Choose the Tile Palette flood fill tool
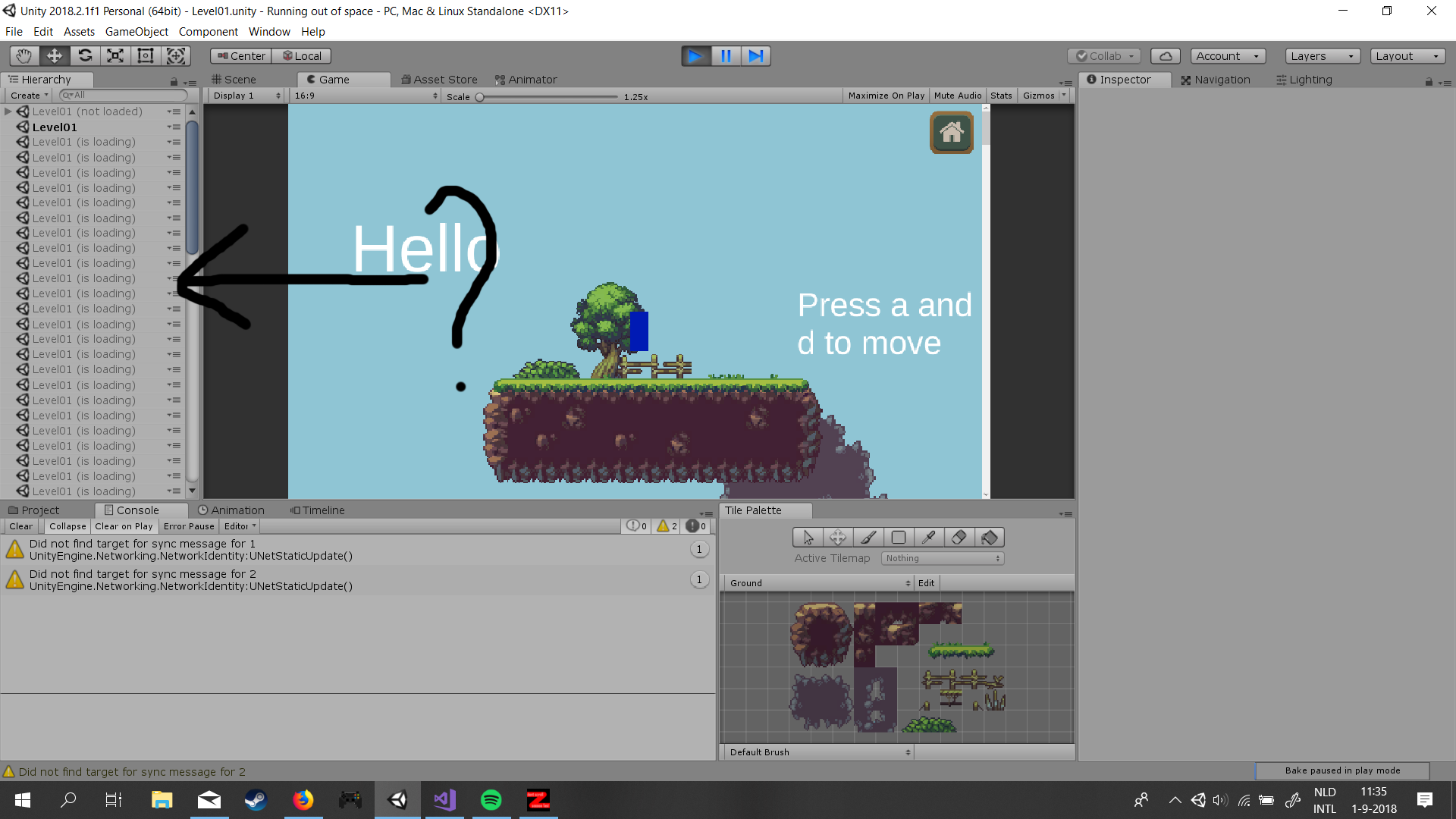This screenshot has width=1456, height=819. [990, 538]
